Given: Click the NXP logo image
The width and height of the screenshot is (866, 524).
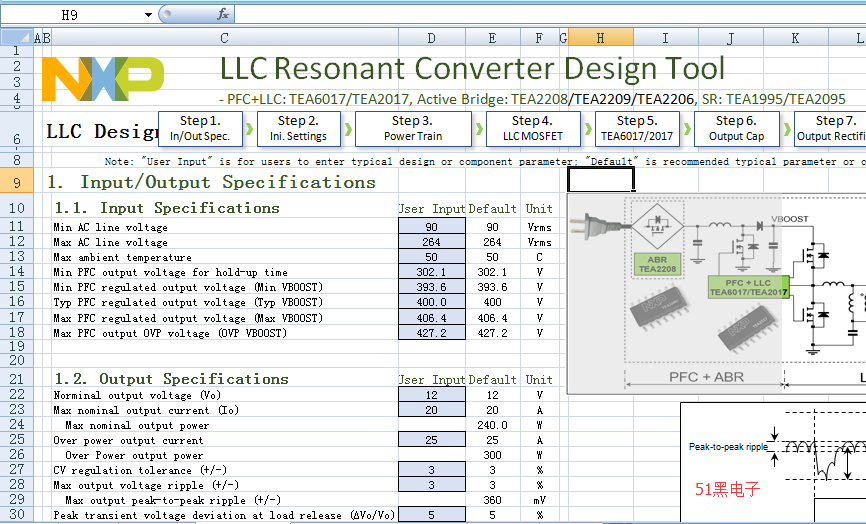Looking at the screenshot, I should (x=103, y=78).
